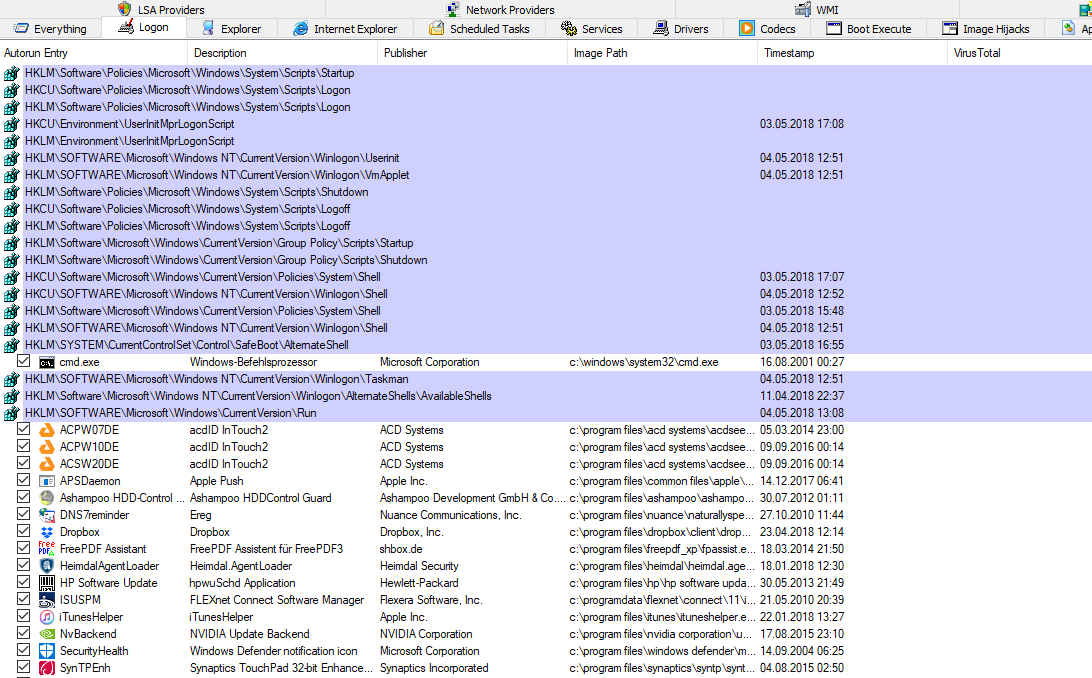Click the SynTPEnh Synaptics icon
Image resolution: width=1092 pixels, height=678 pixels.
coord(47,668)
